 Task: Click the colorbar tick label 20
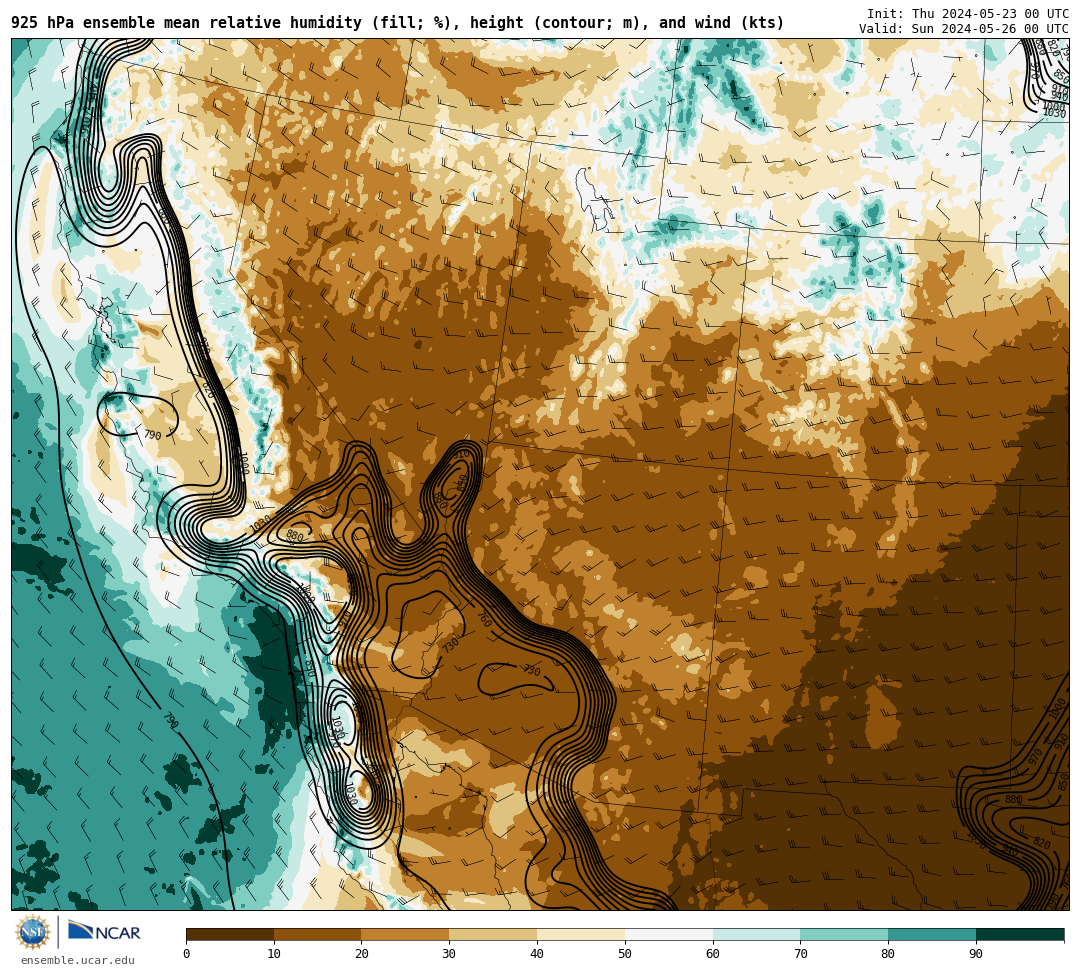(362, 954)
